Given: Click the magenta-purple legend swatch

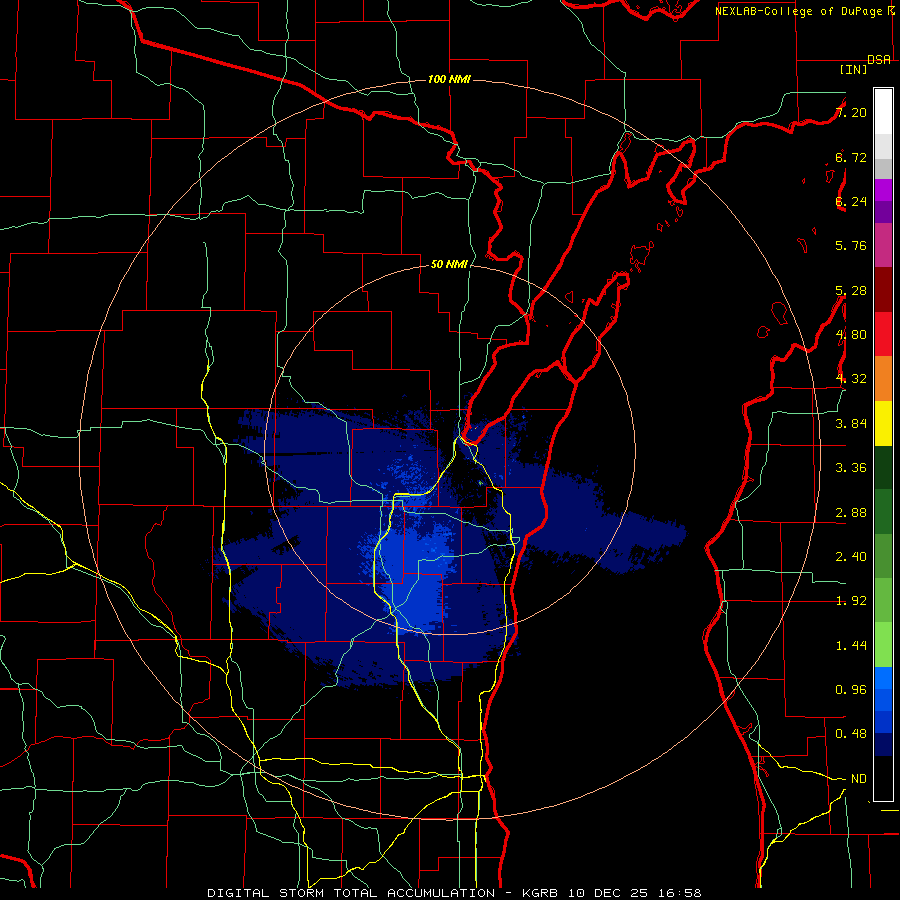Looking at the screenshot, I should tap(883, 245).
